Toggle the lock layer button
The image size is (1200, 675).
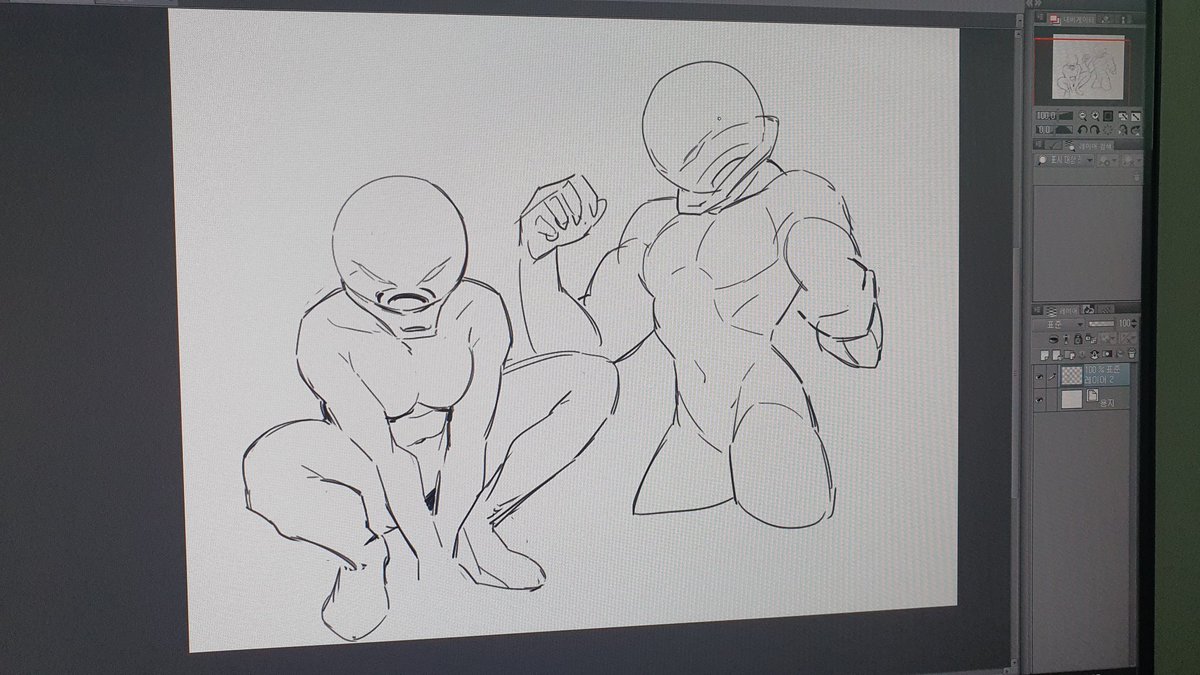click(1078, 339)
